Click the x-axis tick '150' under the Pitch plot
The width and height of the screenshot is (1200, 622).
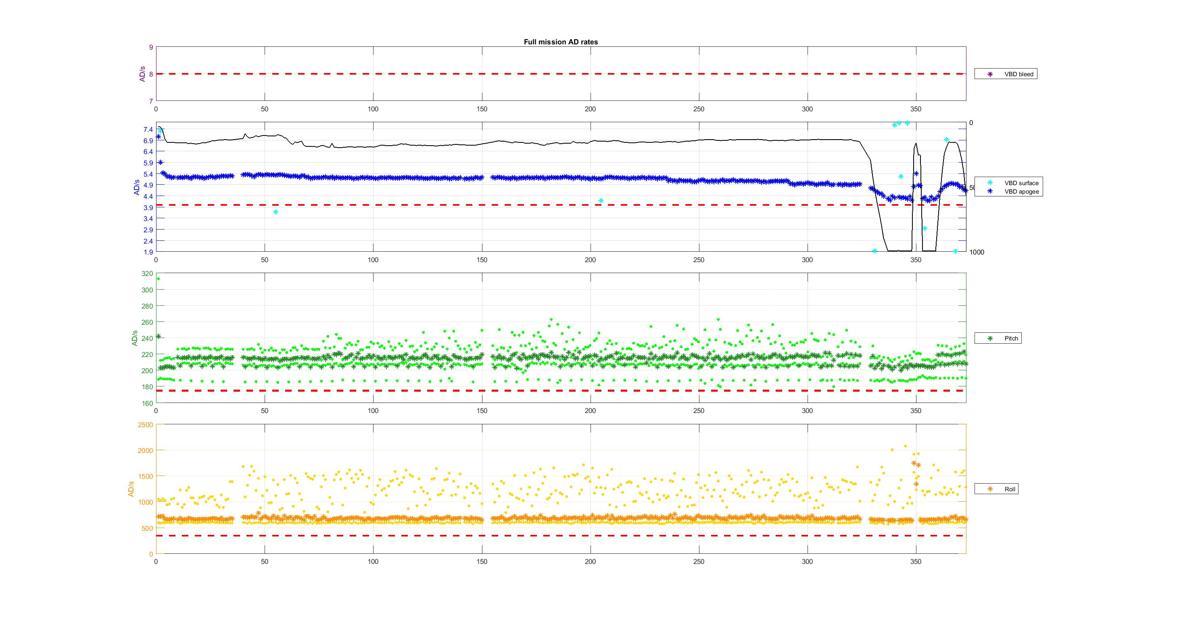tap(482, 411)
